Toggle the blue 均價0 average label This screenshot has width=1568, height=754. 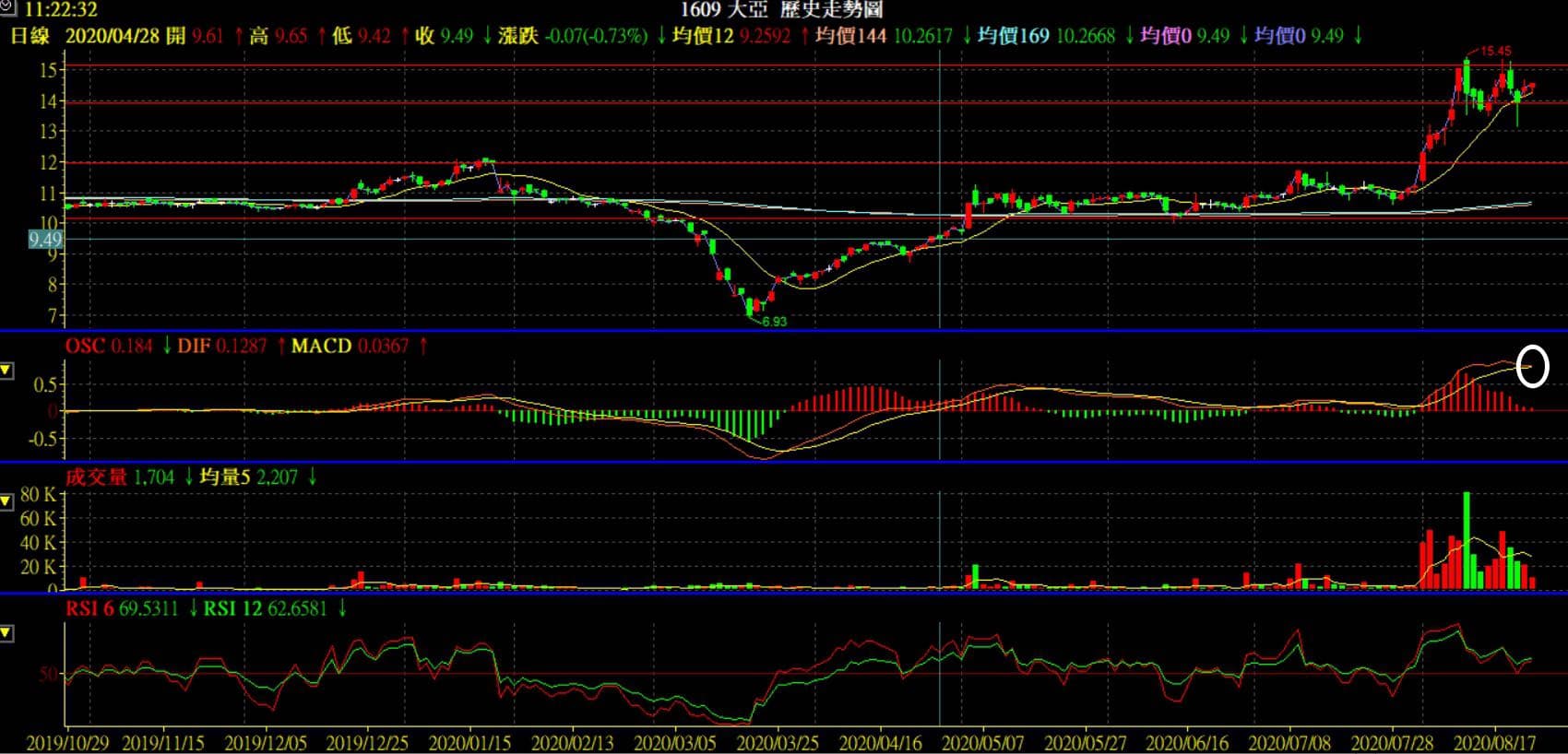tap(1280, 36)
